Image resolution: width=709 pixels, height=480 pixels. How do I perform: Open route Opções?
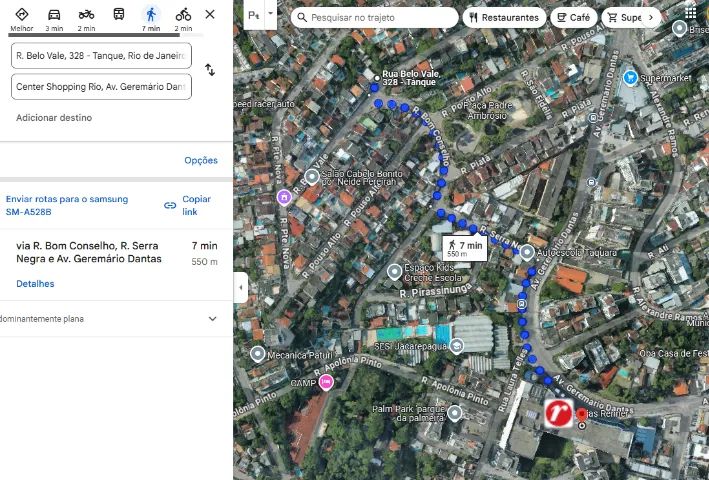click(x=200, y=160)
